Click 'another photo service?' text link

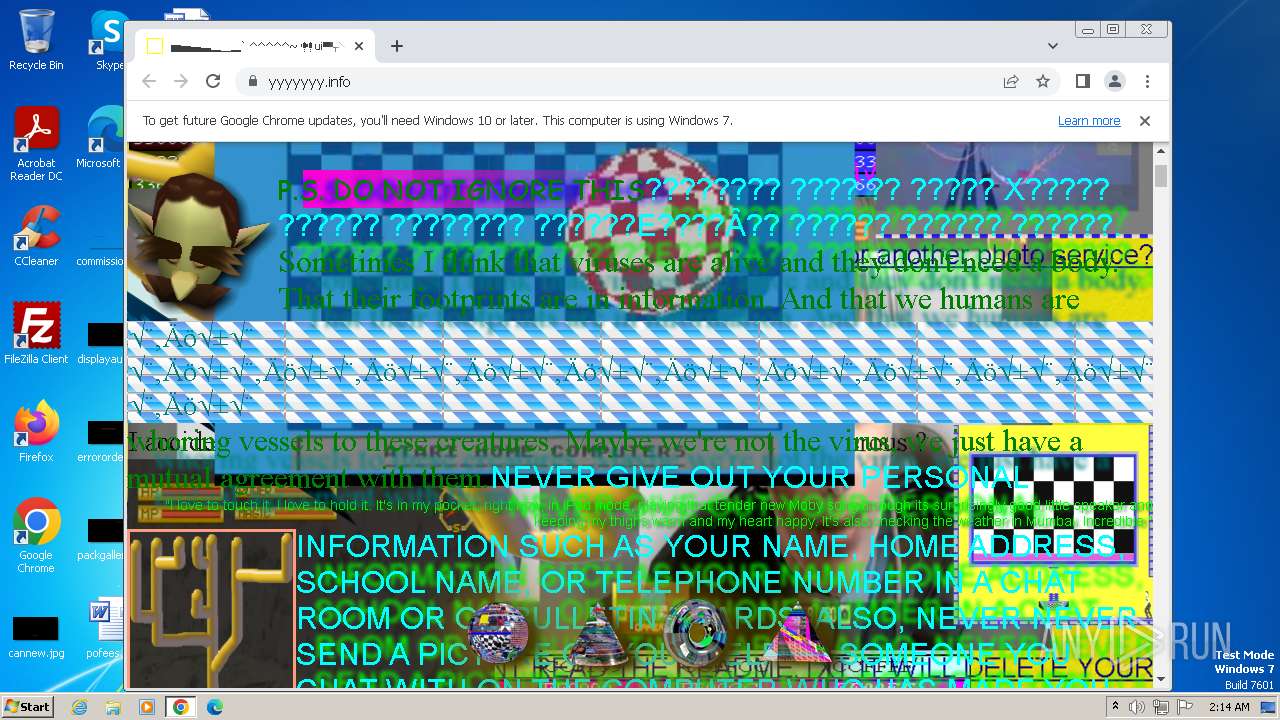[1013, 255]
